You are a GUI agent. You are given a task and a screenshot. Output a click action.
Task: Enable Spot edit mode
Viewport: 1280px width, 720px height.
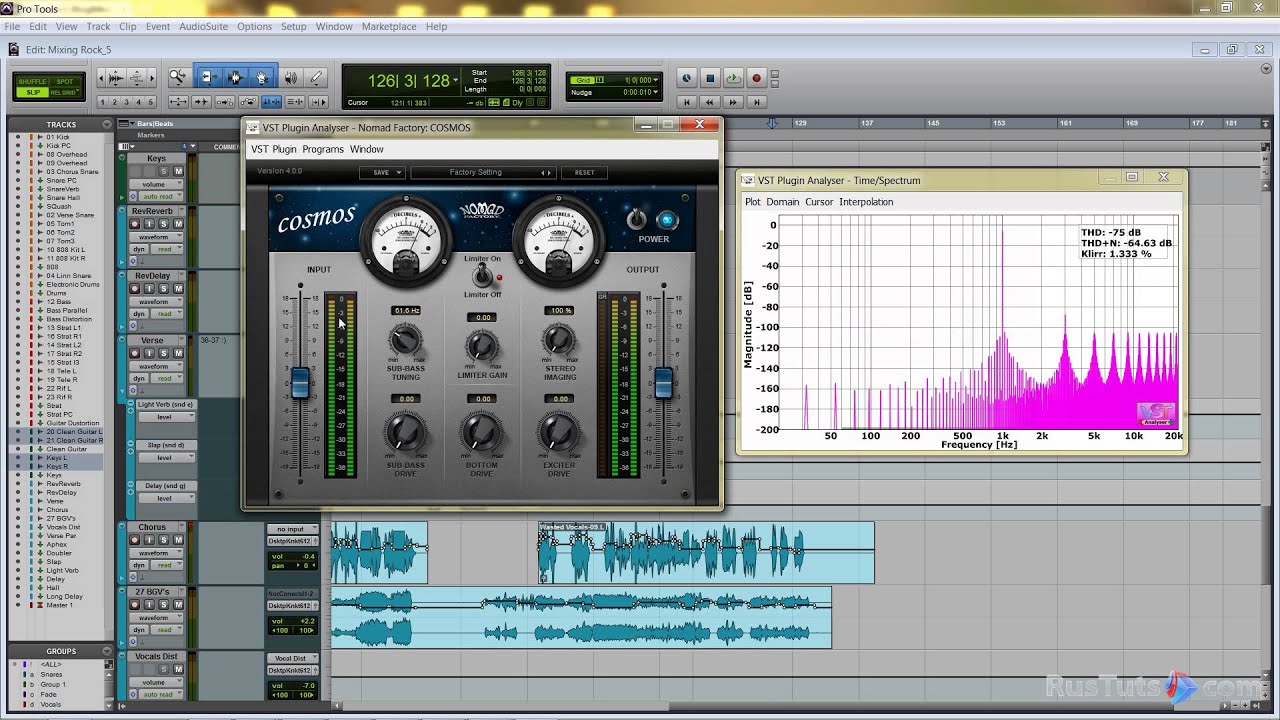pos(64,81)
